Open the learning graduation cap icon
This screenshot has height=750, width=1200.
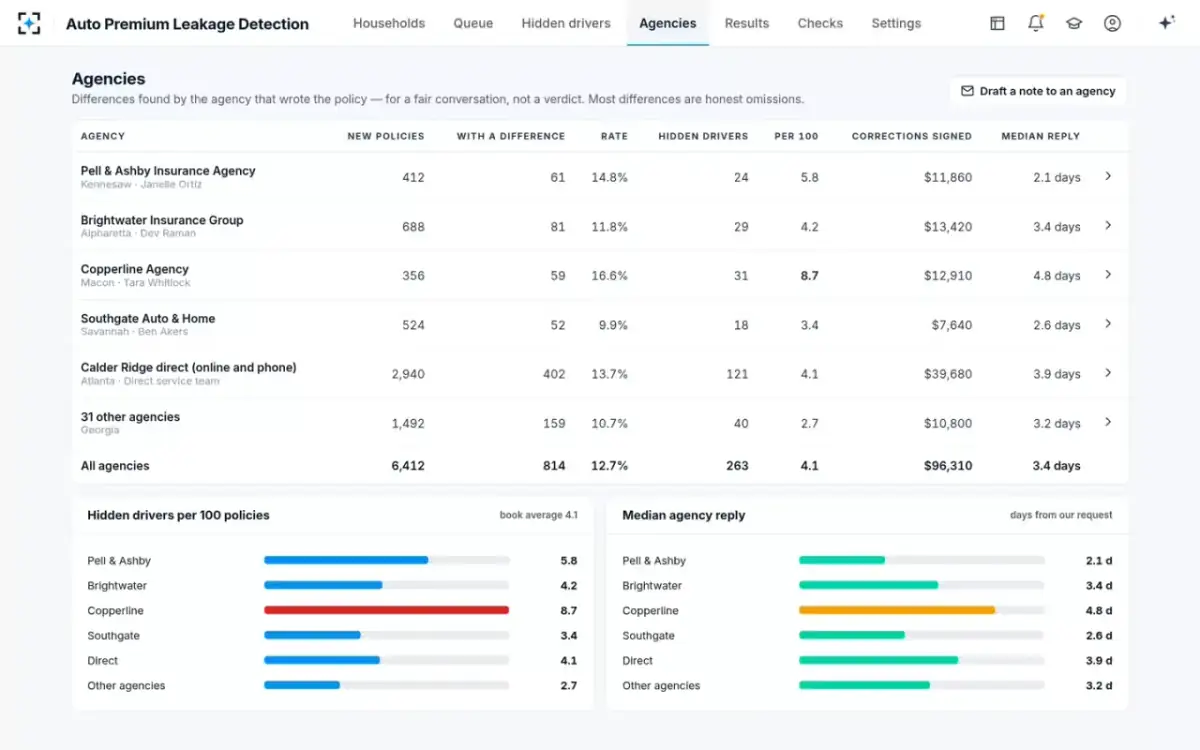click(x=1074, y=23)
